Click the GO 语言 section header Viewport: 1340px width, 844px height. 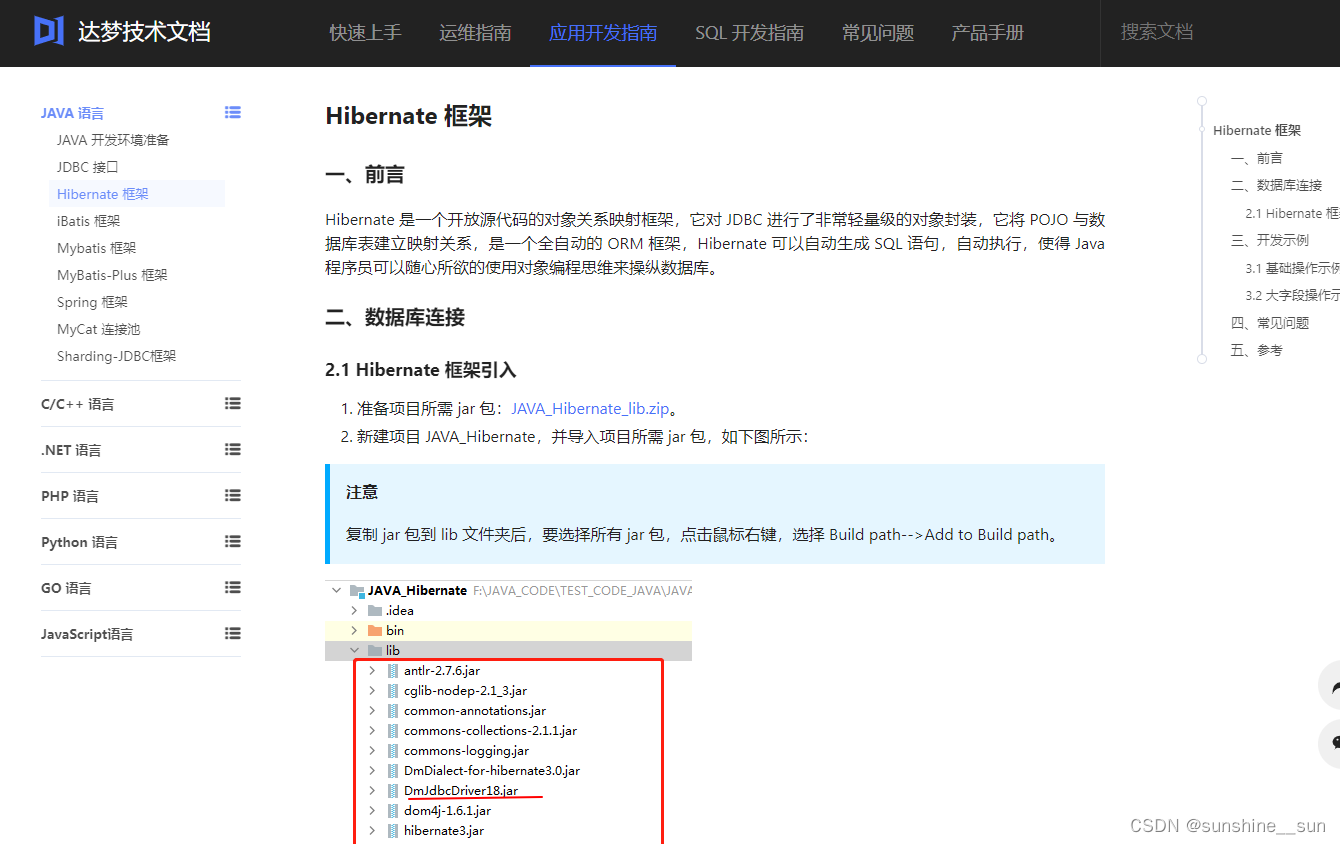pyautogui.click(x=66, y=588)
